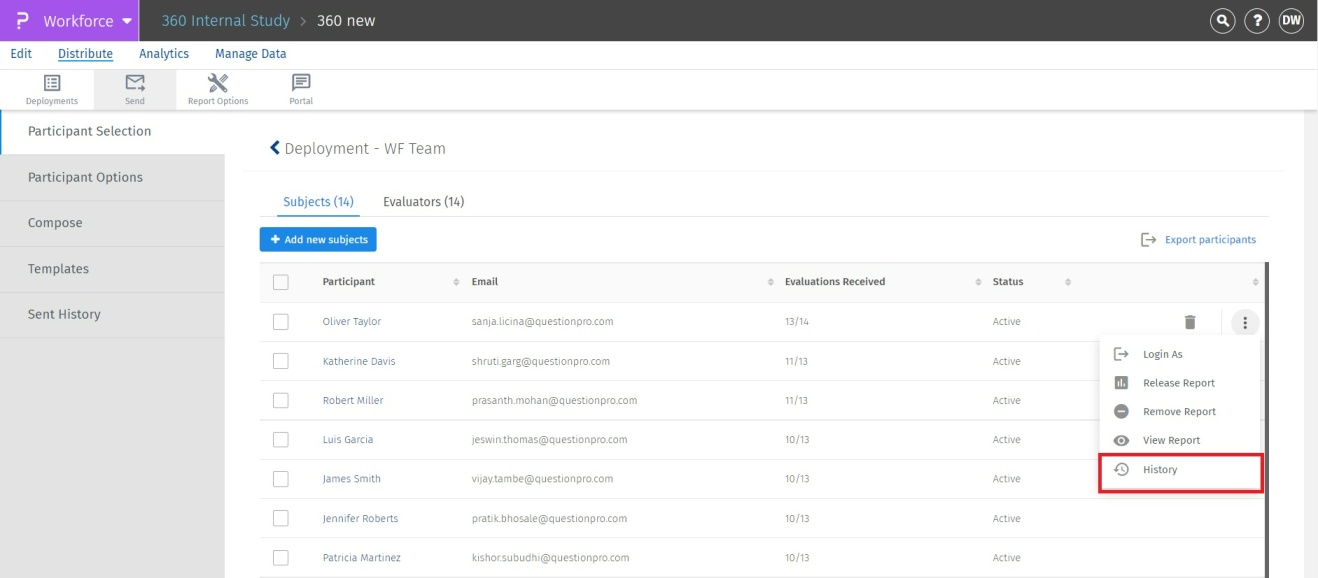Delete Oliver Taylor using trash icon

(1189, 322)
